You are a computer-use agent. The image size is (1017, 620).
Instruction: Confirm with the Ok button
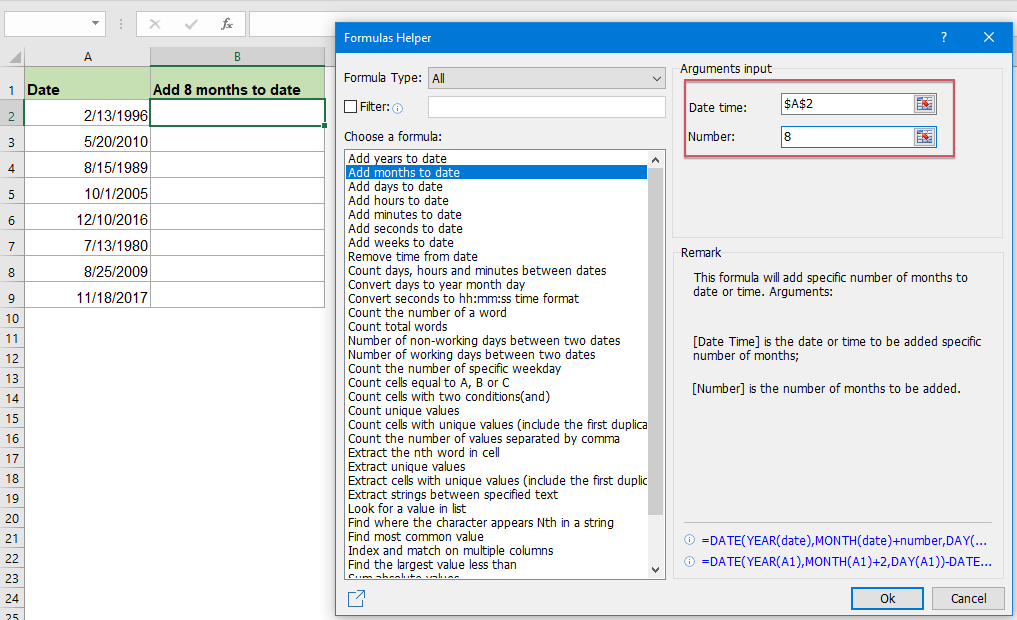click(x=886, y=597)
